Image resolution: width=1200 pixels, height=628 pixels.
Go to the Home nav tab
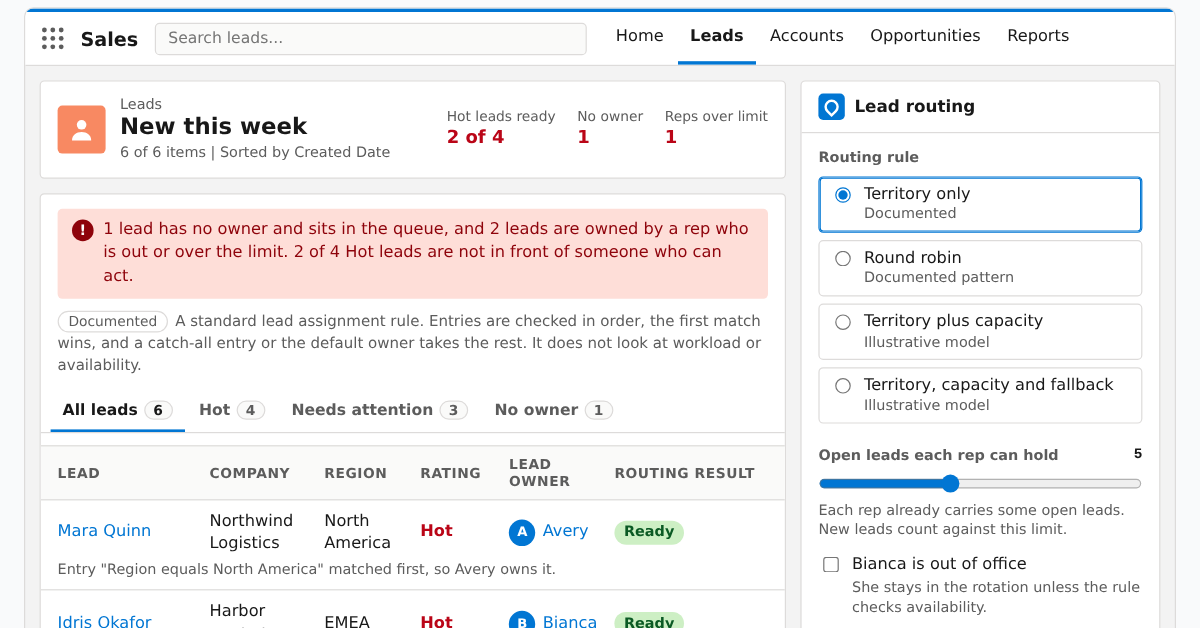click(x=640, y=36)
